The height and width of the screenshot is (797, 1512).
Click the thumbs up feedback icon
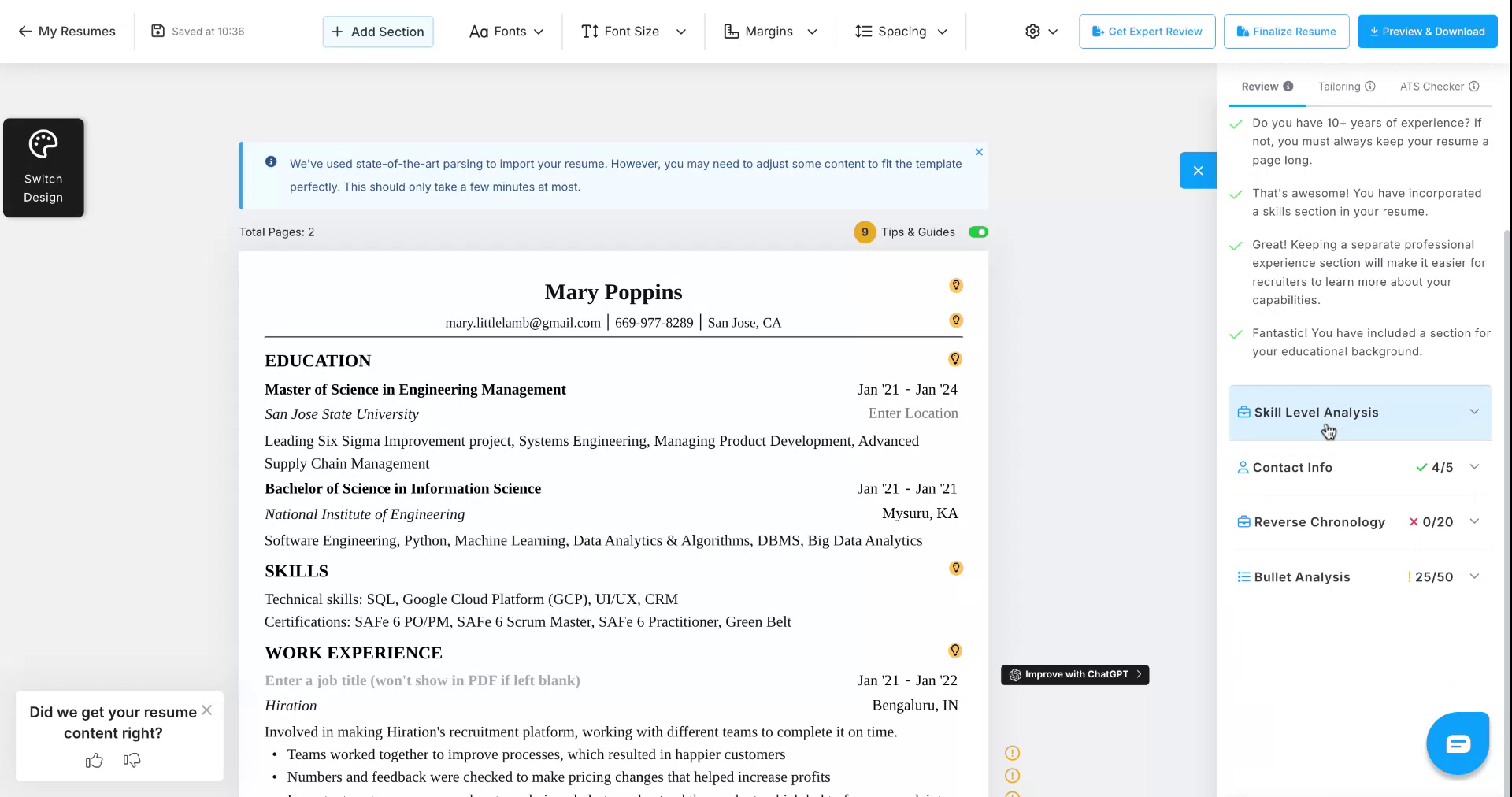pyautogui.click(x=94, y=760)
